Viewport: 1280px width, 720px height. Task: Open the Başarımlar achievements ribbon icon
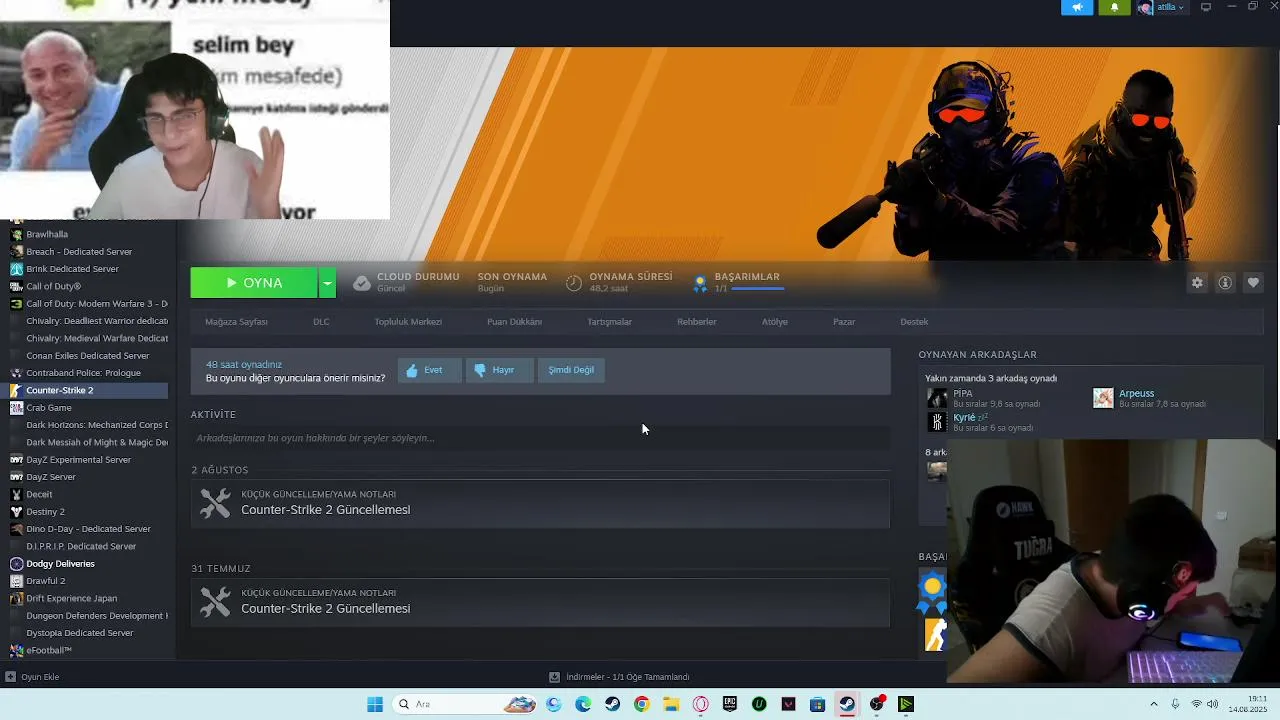[700, 283]
